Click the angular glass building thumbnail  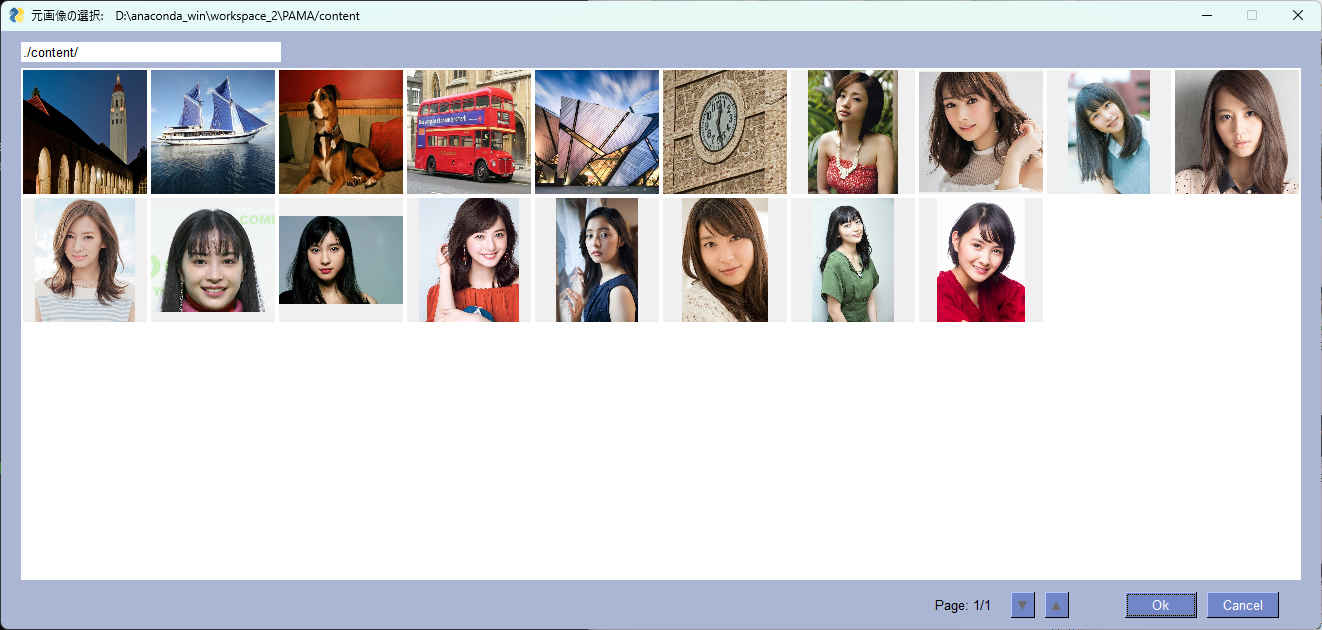tap(597, 132)
